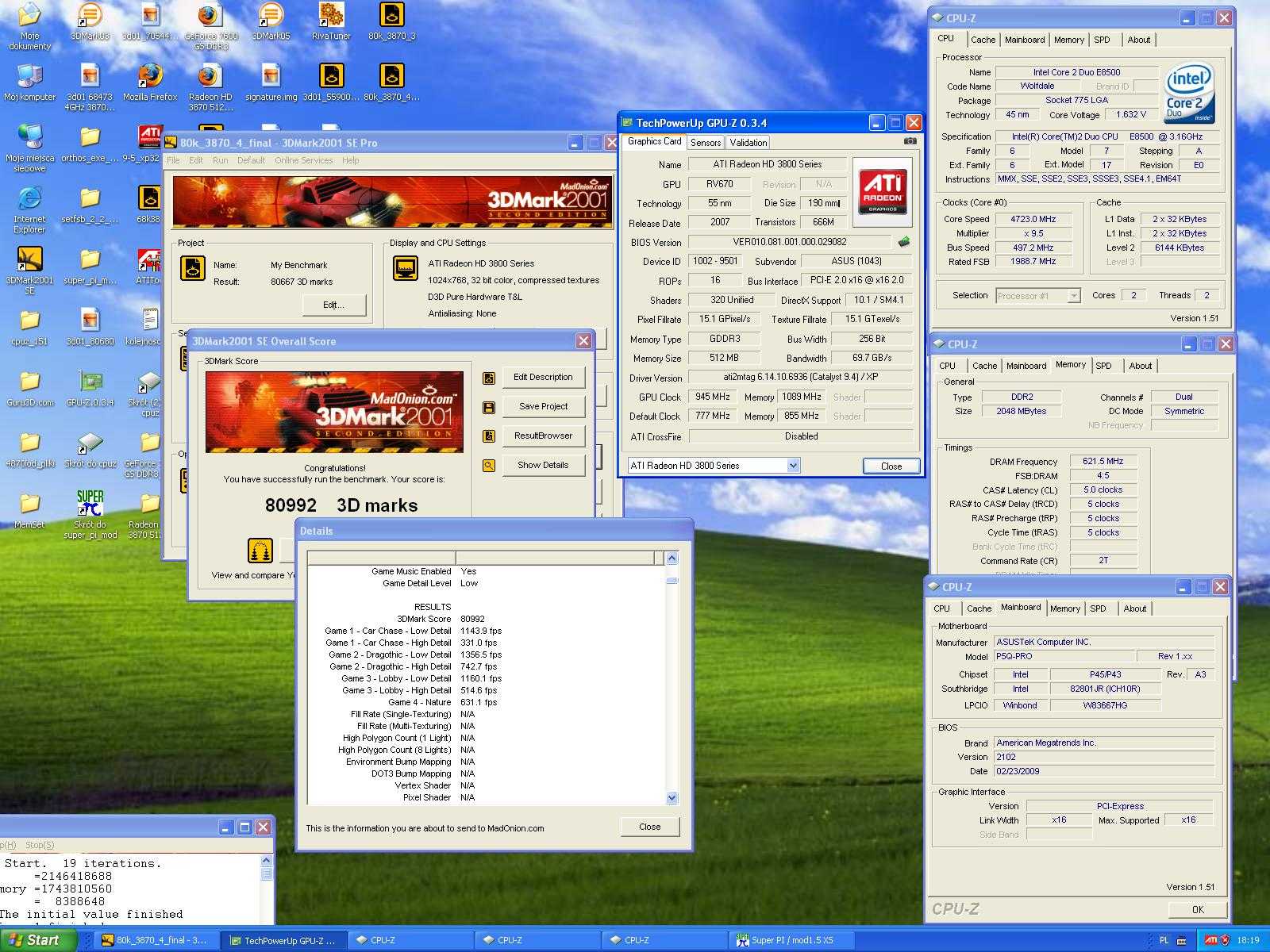The image size is (1270, 952).
Task: Launch the Internet Explorer desktop shortcut
Action: click(29, 210)
